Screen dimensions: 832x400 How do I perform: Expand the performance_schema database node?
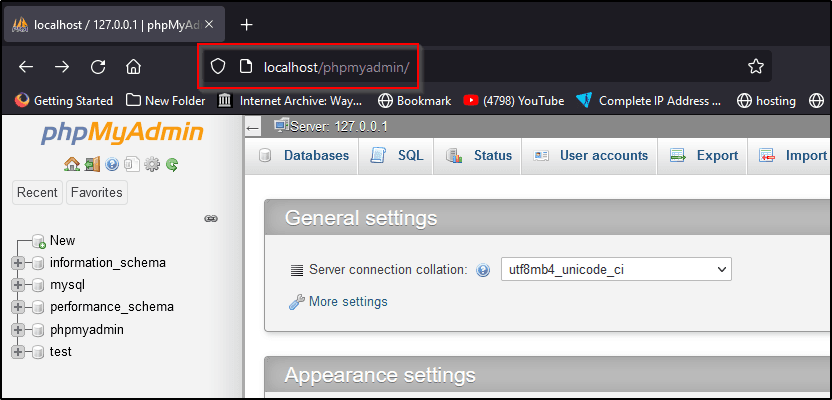point(18,307)
